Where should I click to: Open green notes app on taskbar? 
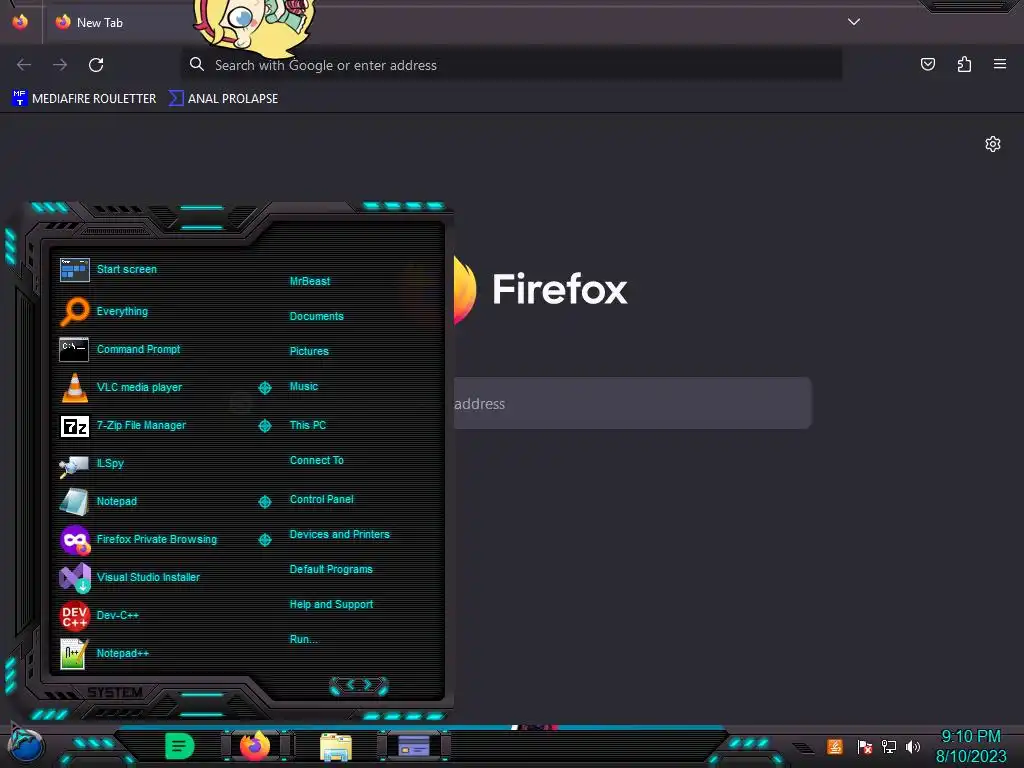pyautogui.click(x=179, y=746)
